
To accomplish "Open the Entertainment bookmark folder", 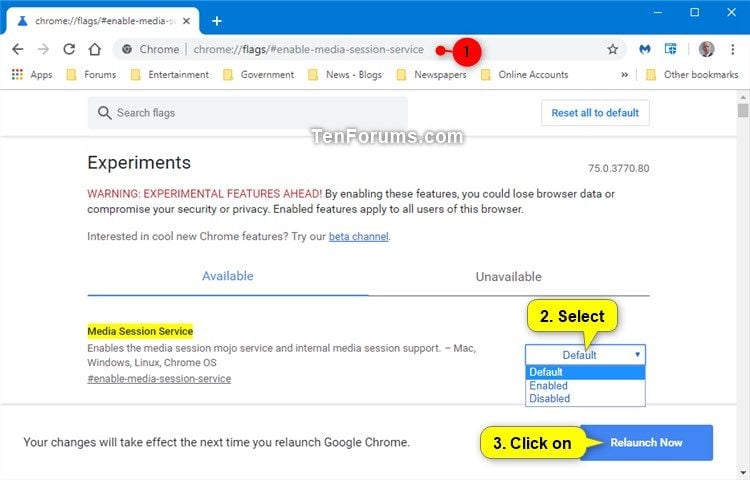I will pos(170,75).
